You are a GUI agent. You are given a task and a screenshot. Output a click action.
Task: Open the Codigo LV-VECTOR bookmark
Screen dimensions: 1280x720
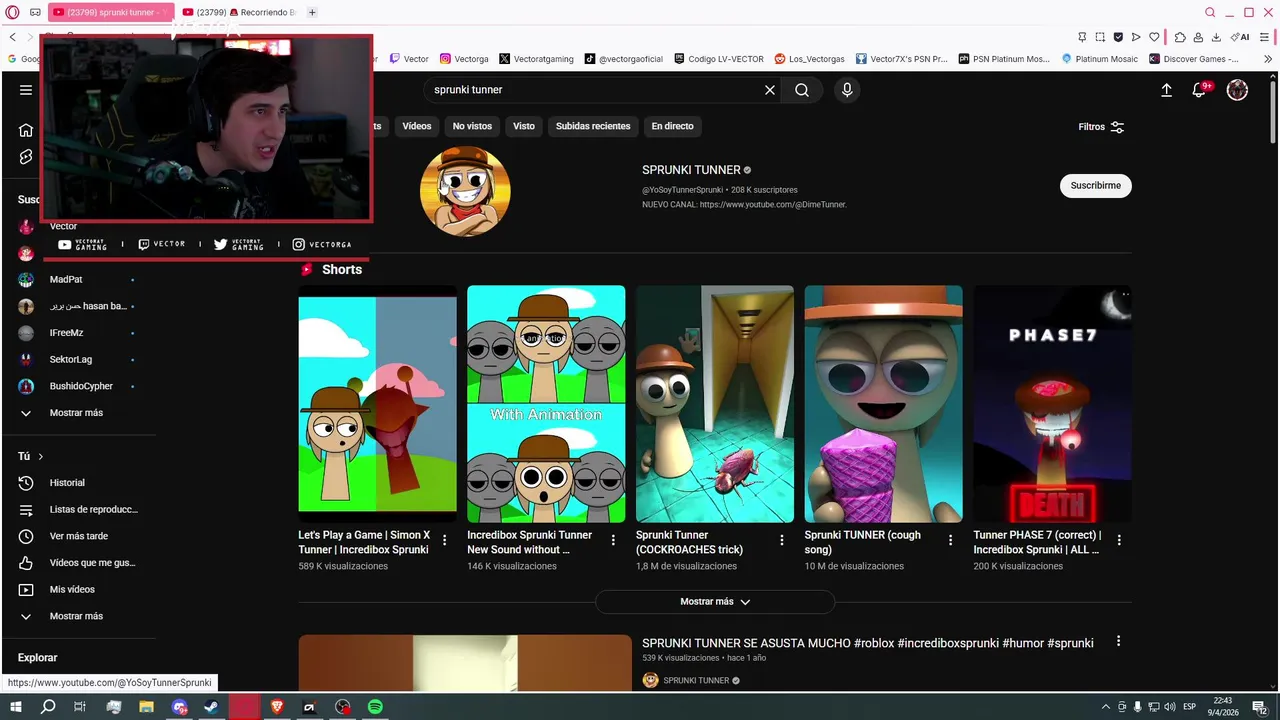point(719,59)
